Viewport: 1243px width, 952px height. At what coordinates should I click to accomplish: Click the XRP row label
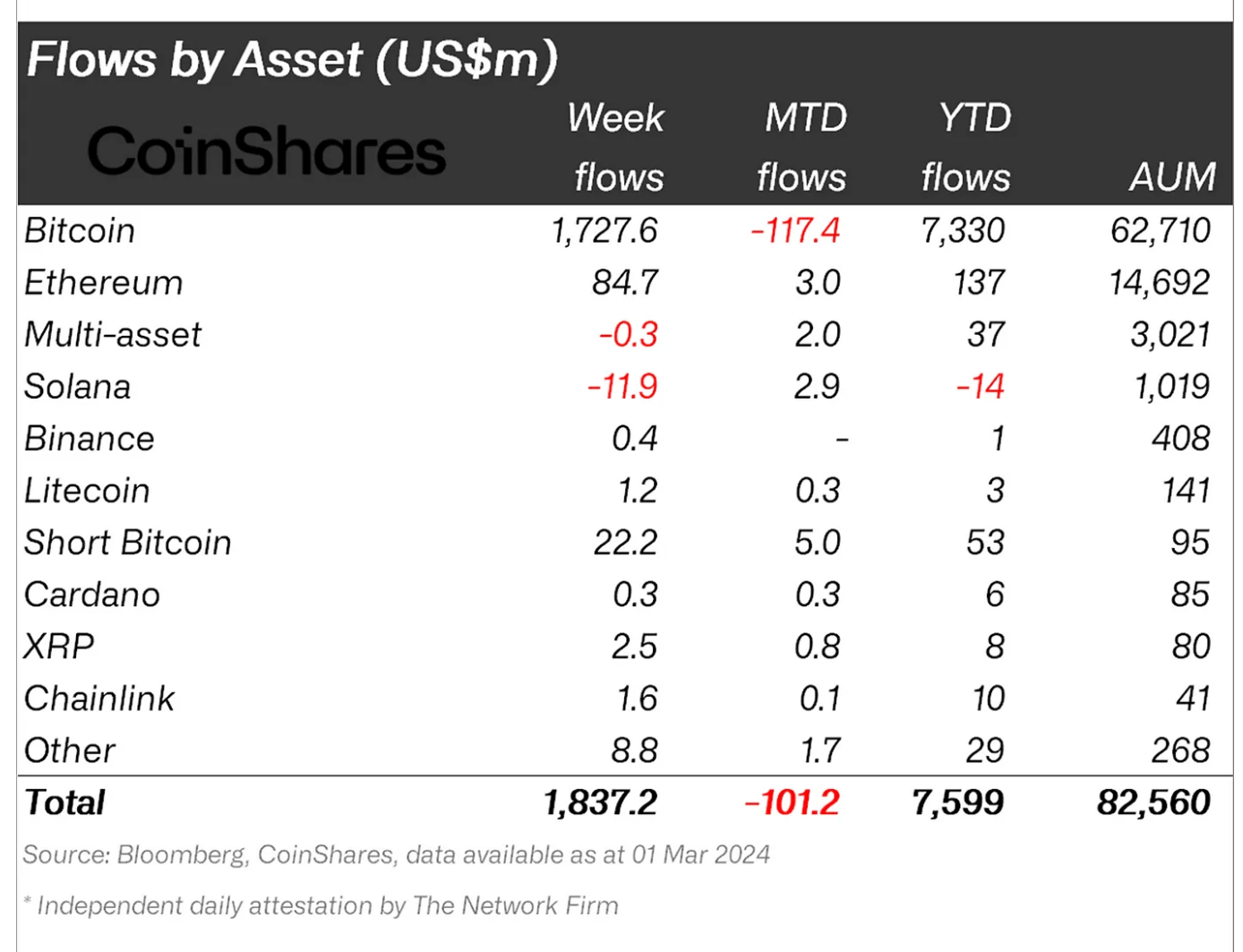(x=59, y=647)
